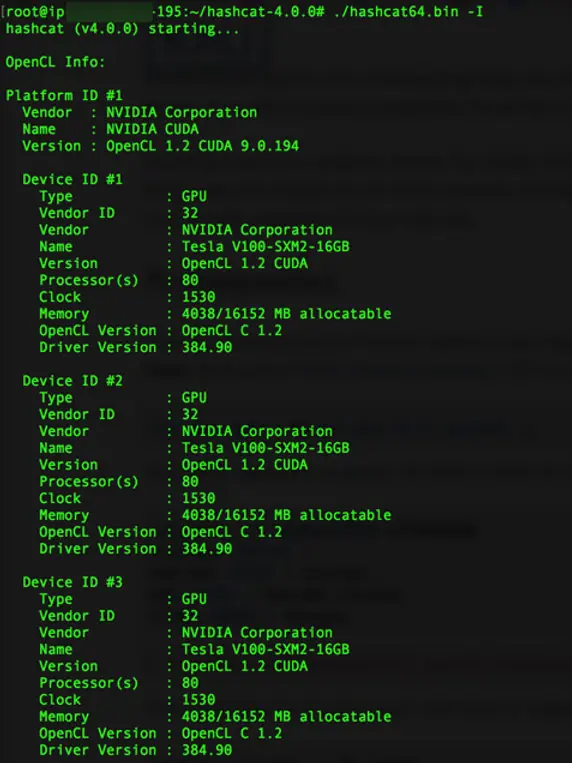The height and width of the screenshot is (763, 572).
Task: Click Processor(s) value '80' for Device #1
Action: click(x=190, y=280)
